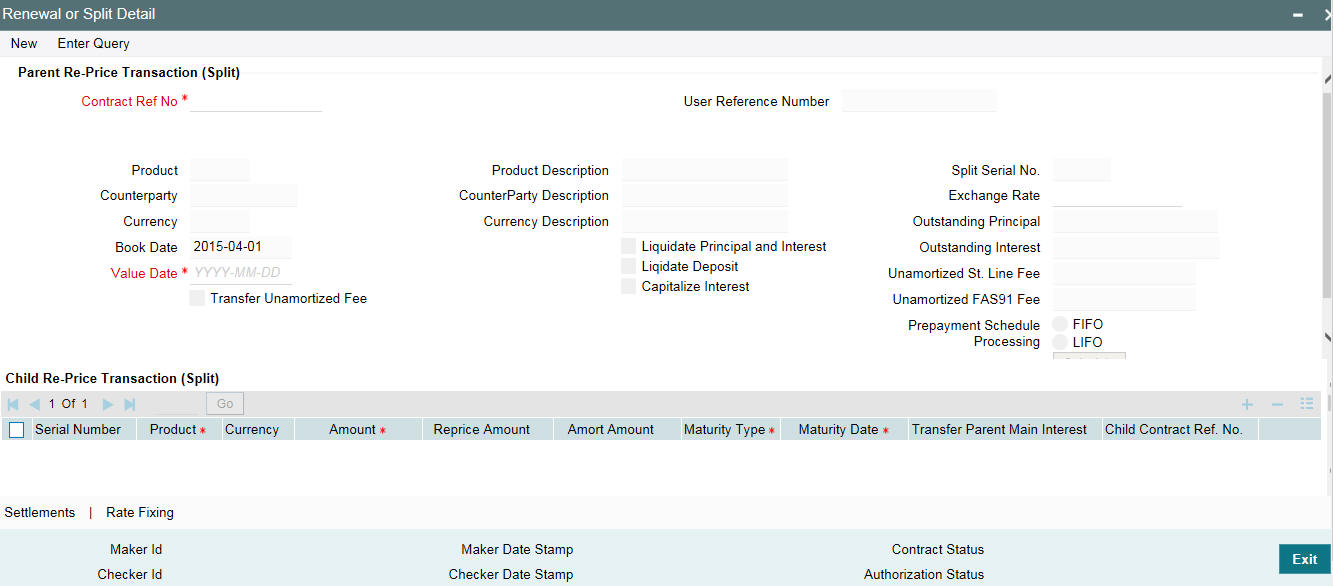Click the '1 Of 1' page indicator
1333x586 pixels.
pos(69,404)
